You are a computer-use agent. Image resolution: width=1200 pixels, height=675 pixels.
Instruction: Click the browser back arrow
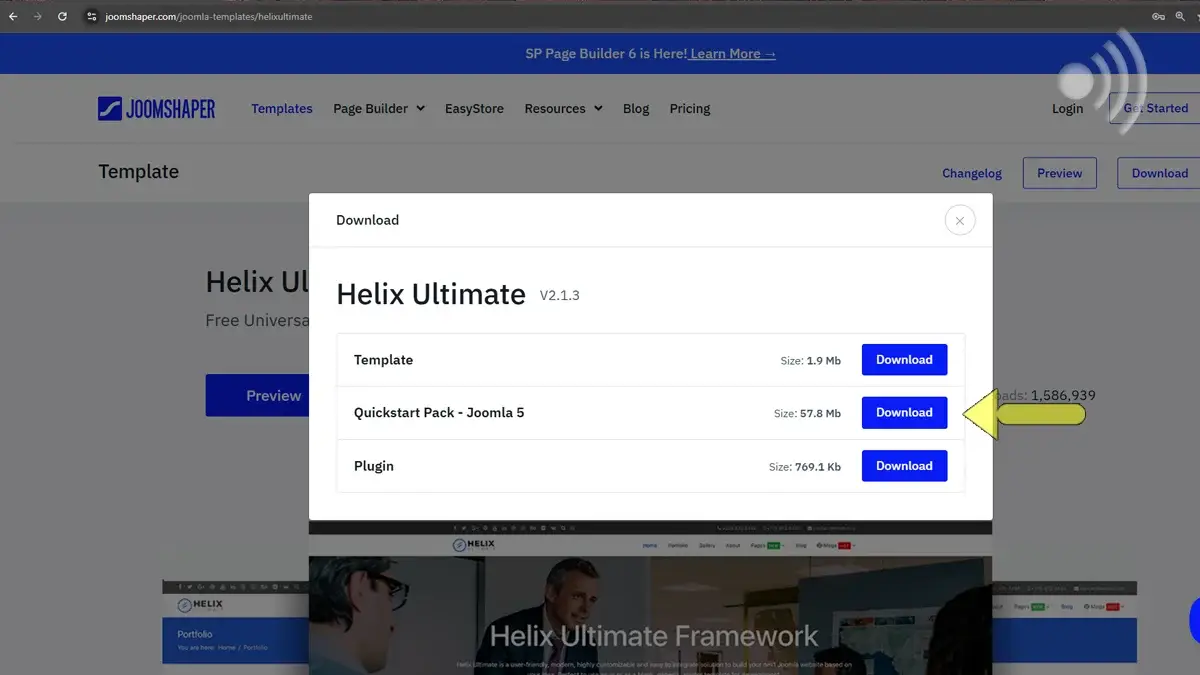[13, 16]
